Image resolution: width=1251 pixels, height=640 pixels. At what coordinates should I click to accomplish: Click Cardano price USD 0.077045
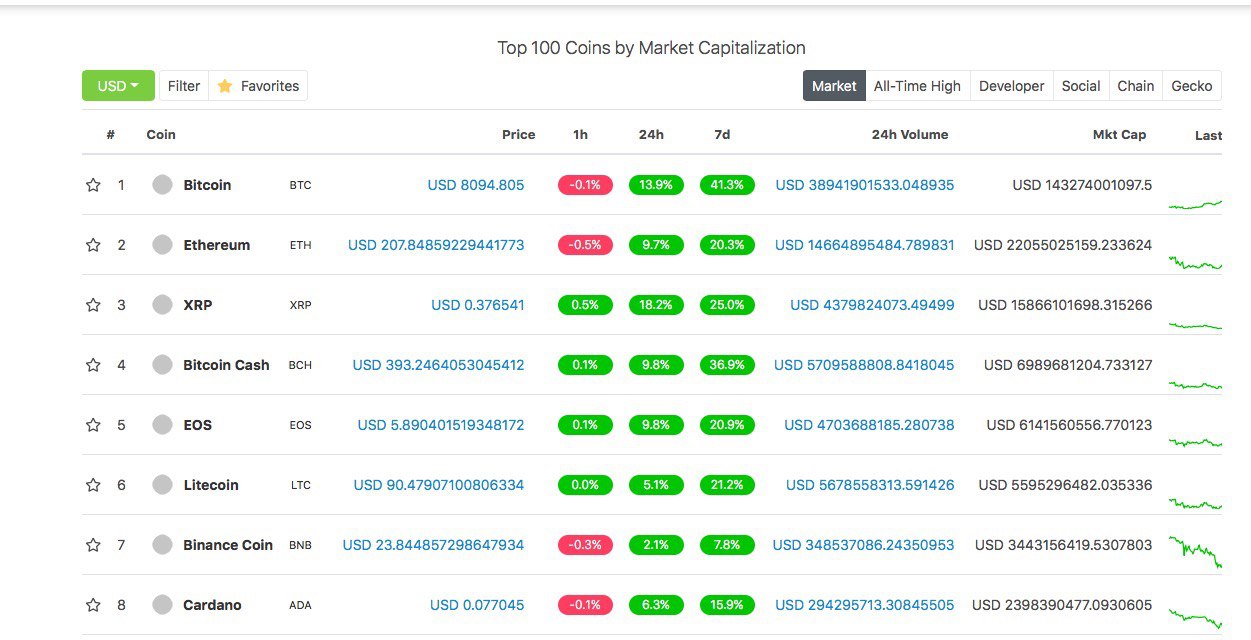(x=477, y=605)
